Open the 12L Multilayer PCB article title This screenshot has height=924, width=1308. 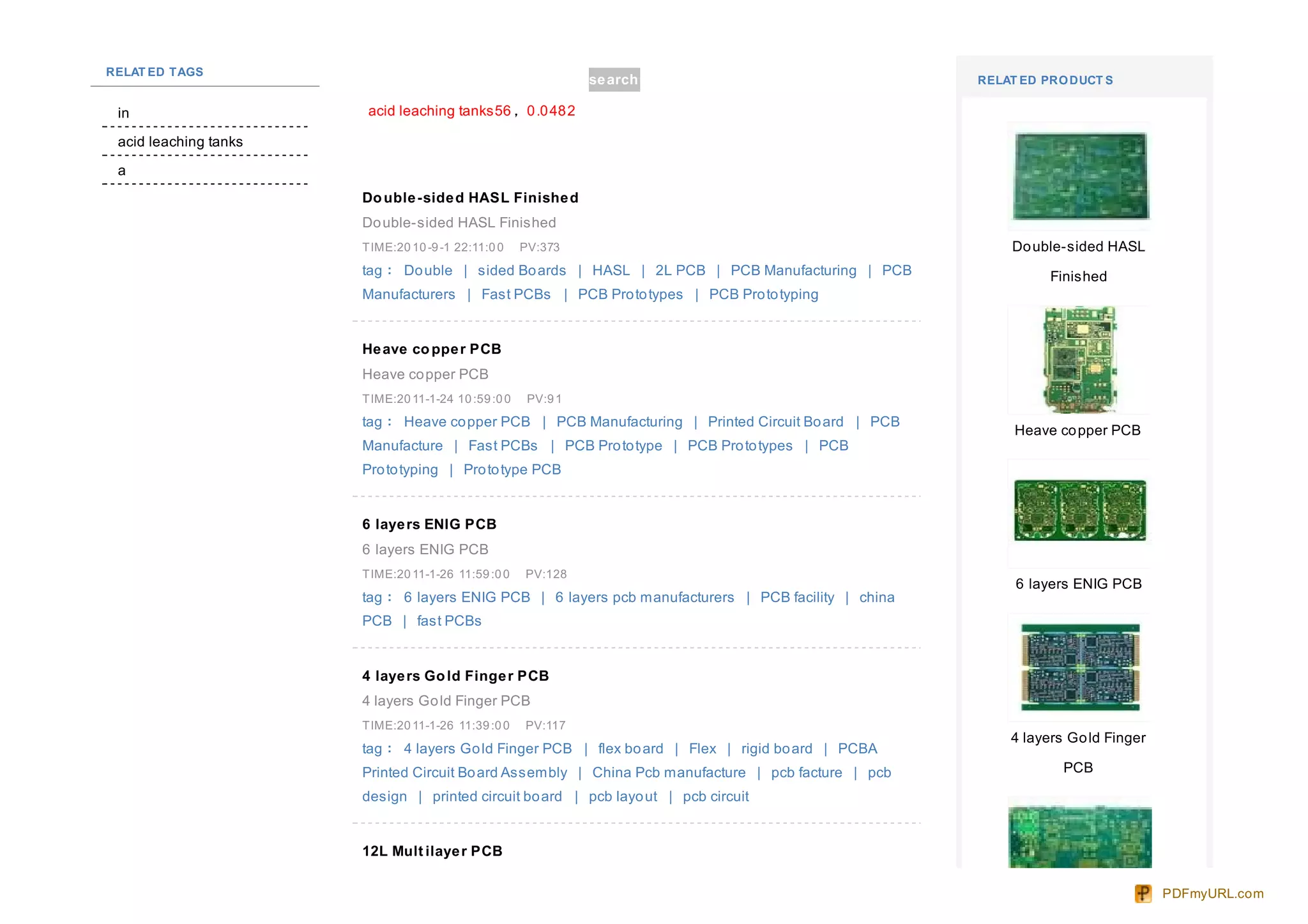(x=432, y=851)
